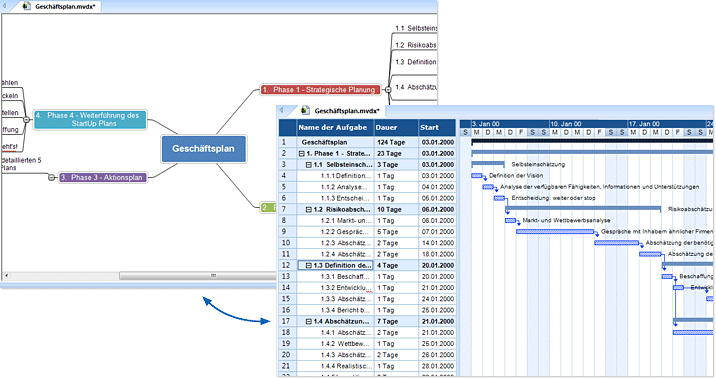This screenshot has height=379, width=716.
Task: Click the 'Dauer' column header
Action: click(x=395, y=127)
